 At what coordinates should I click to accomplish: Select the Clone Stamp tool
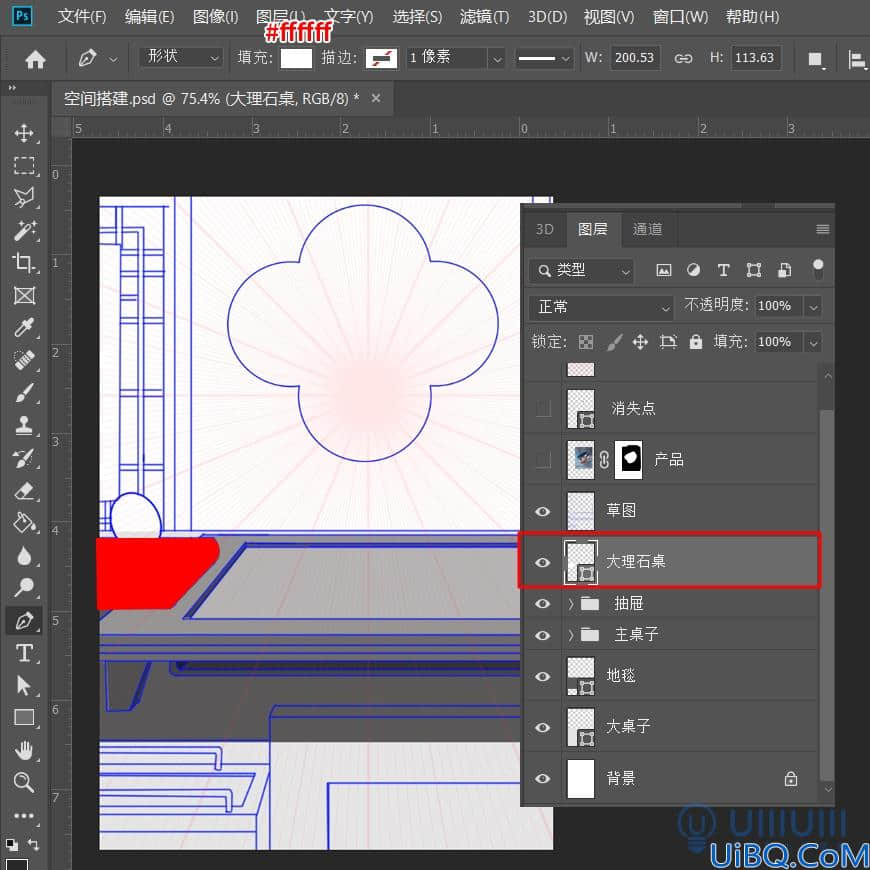(24, 425)
